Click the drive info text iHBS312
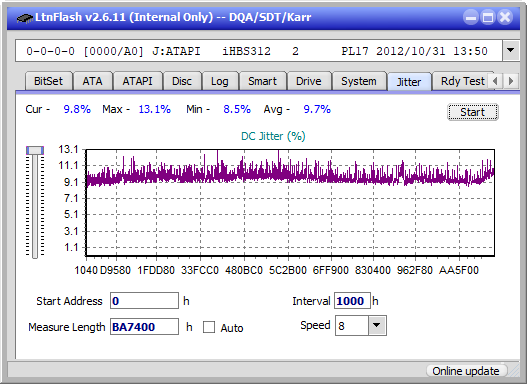The image size is (527, 384). 246,51
